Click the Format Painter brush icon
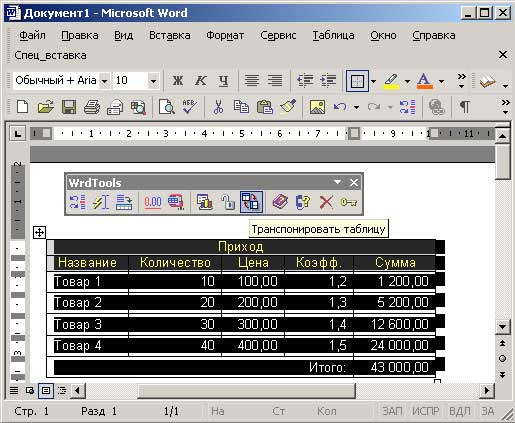515x423 pixels. [x=288, y=107]
